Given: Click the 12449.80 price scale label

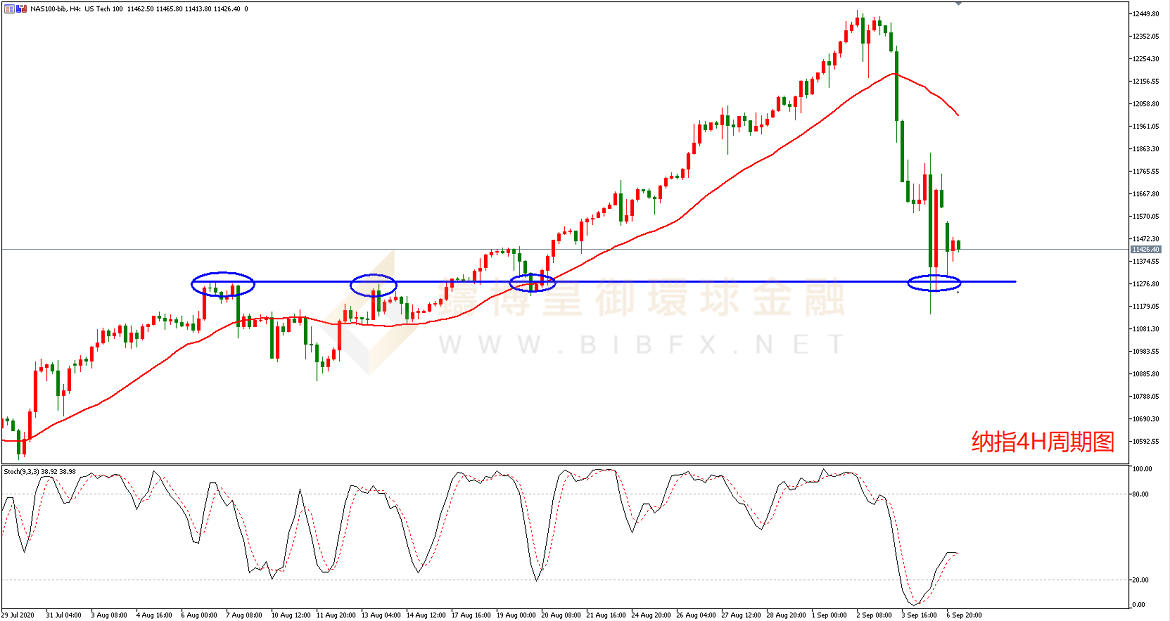Looking at the screenshot, I should pos(1143,14).
